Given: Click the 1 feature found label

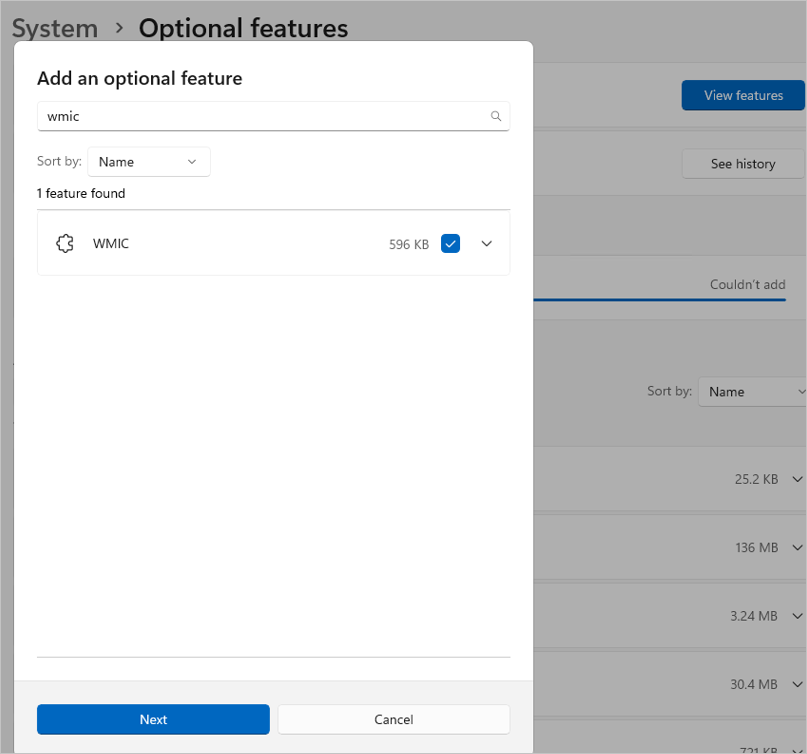Looking at the screenshot, I should pos(81,193).
